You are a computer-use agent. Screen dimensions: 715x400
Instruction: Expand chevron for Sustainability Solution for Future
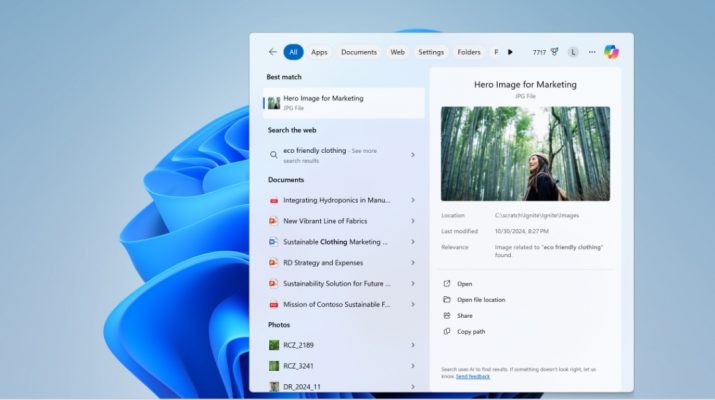point(413,283)
